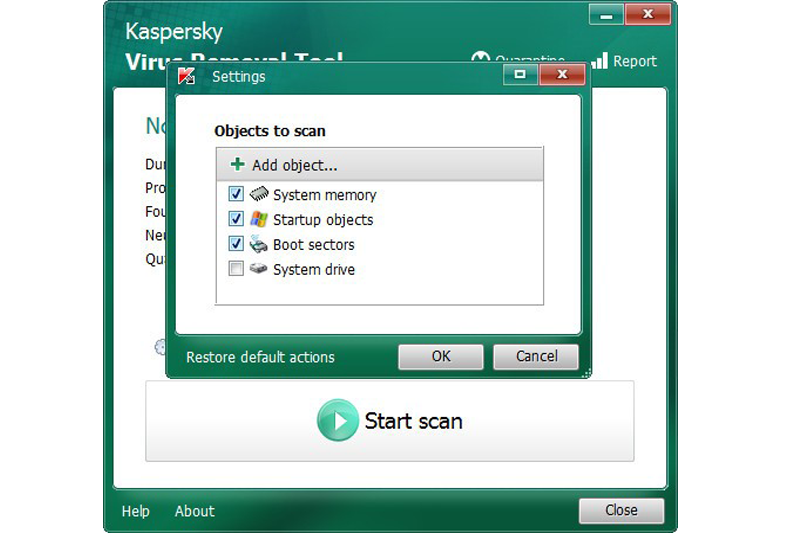Click the System memory chip icon
Image resolution: width=800 pixels, height=533 pixels.
pos(259,194)
